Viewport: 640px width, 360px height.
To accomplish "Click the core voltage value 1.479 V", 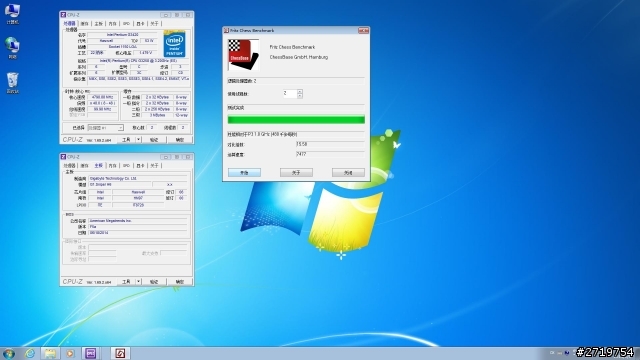I will (x=146, y=53).
